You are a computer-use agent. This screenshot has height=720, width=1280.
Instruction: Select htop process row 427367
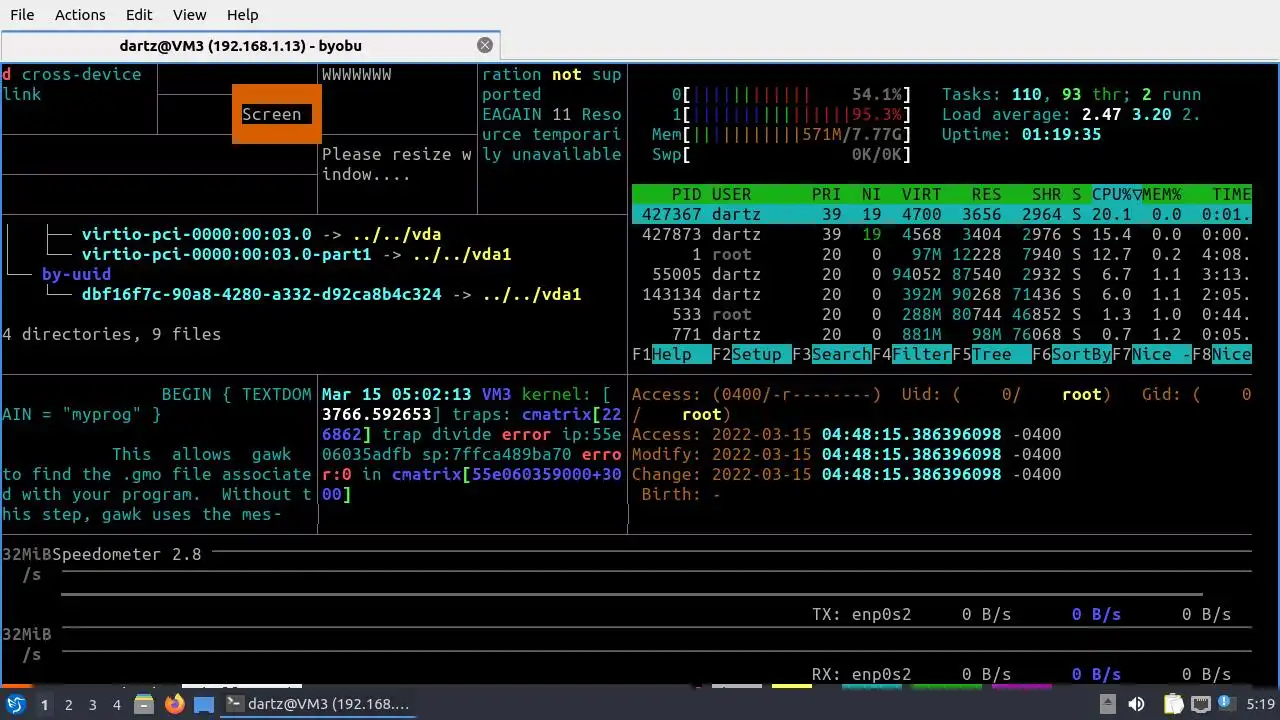942,214
